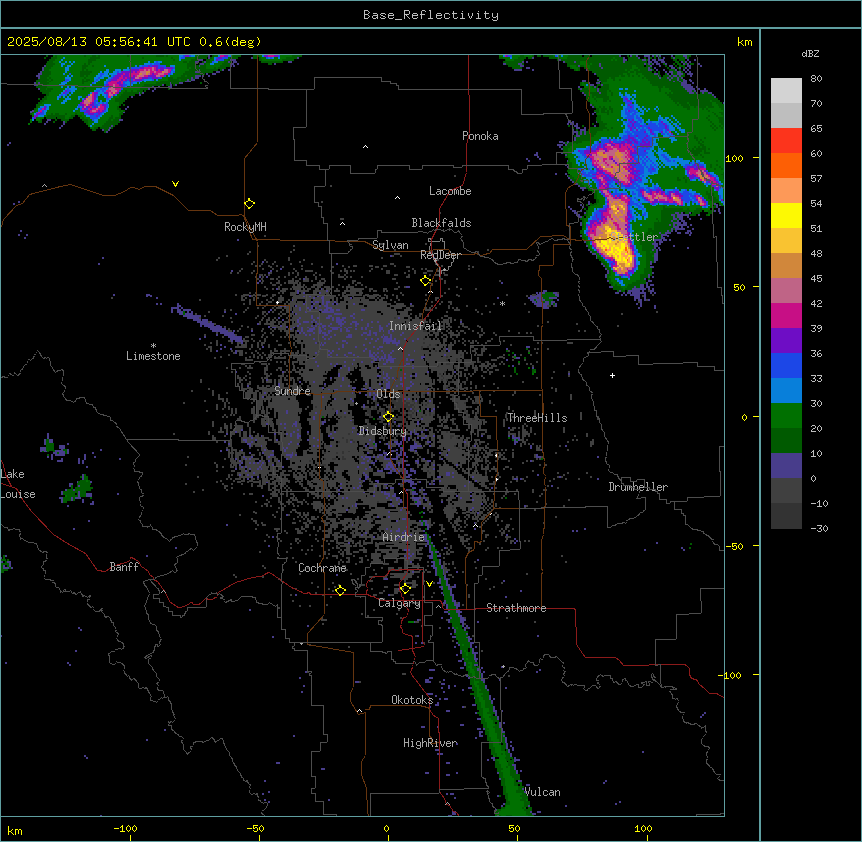Click the Stettler label over the storm
The height and width of the screenshot is (842, 862).
click(633, 237)
